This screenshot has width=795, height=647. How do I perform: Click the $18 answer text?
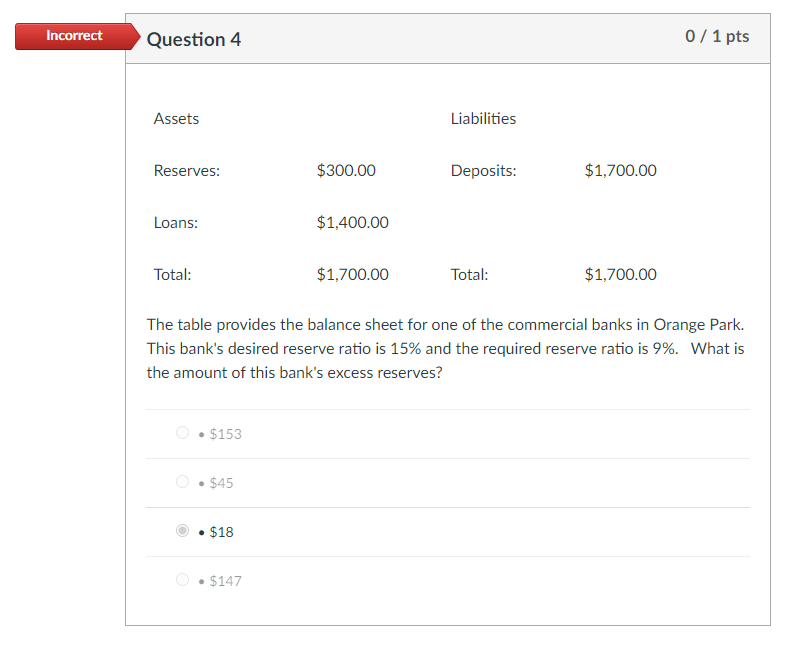[222, 532]
